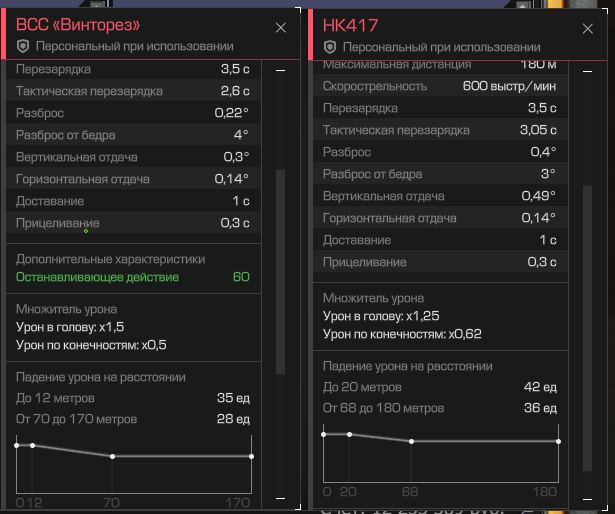
Task: Click 'Урон в голову: x1,5' line
Action: 70,327
